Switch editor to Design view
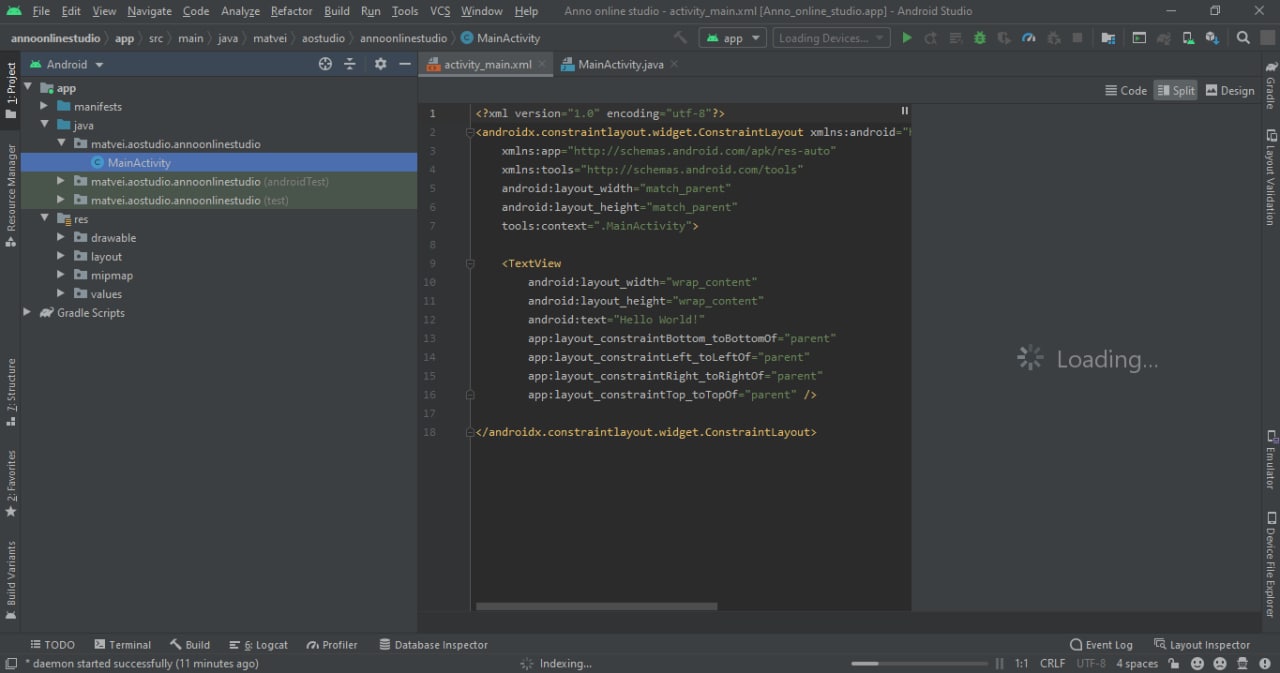Image resolution: width=1280 pixels, height=673 pixels. click(1230, 90)
